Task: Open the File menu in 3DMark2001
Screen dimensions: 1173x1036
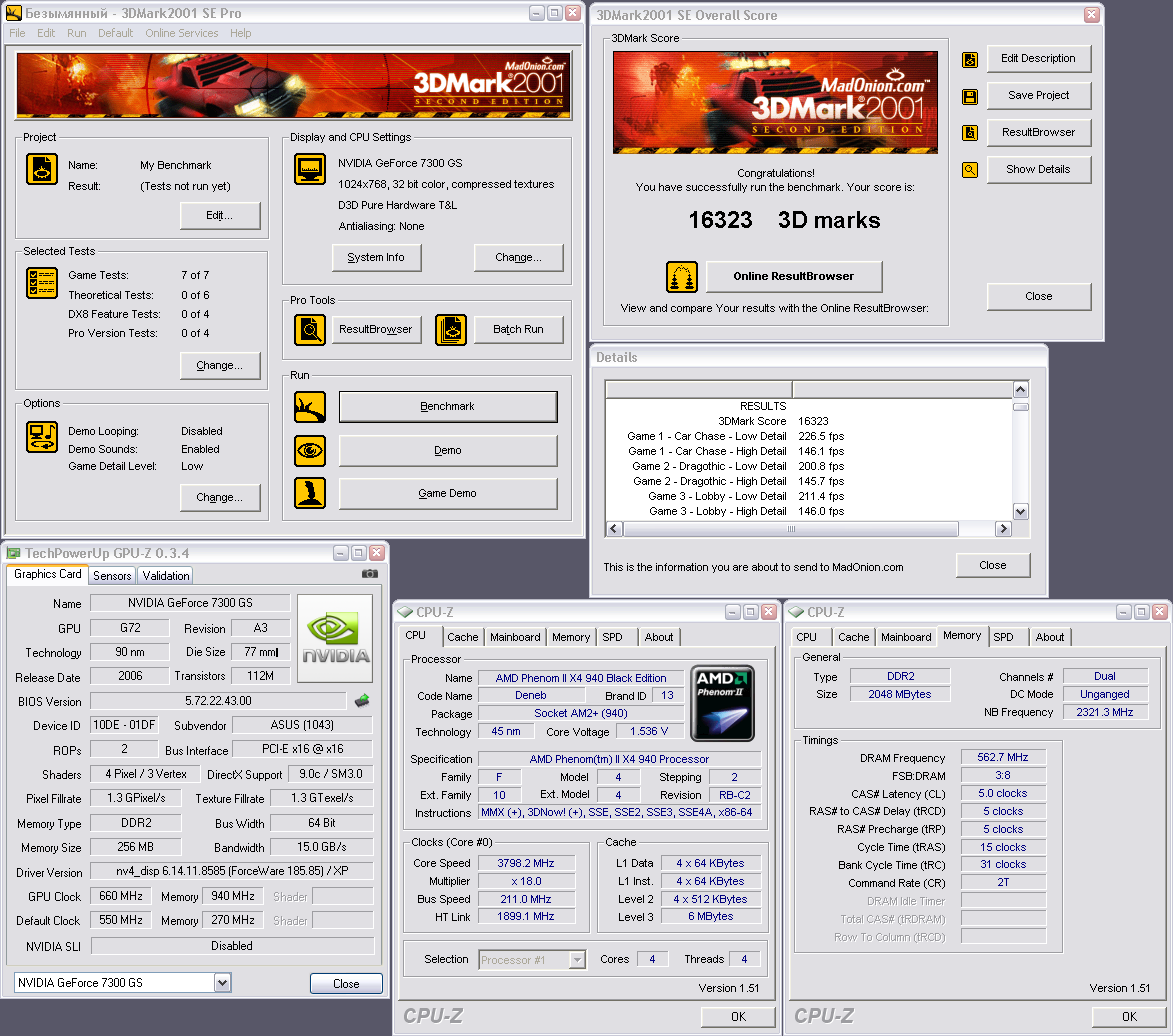Action: point(17,33)
